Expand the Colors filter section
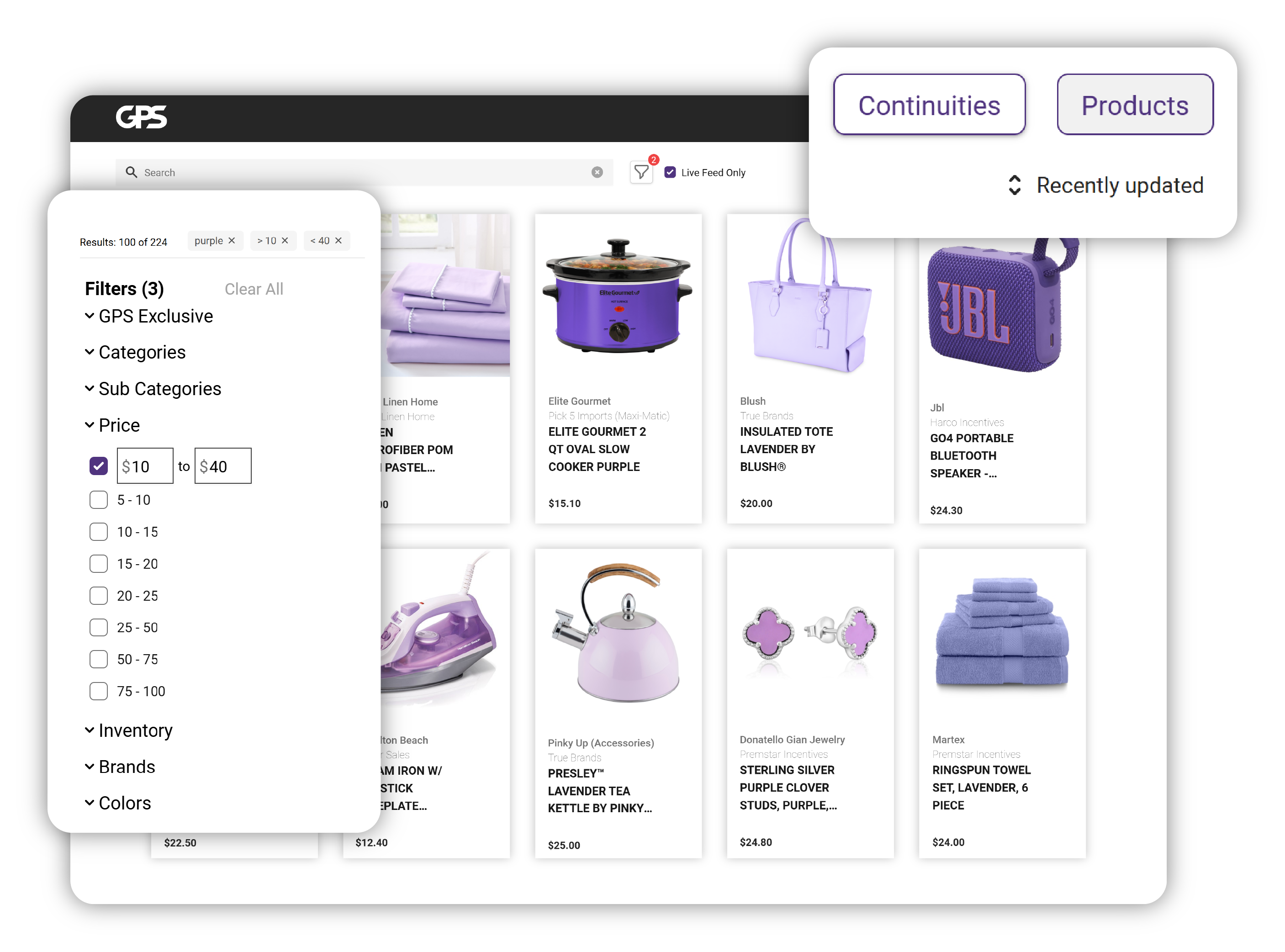Image resolution: width=1285 pixels, height=952 pixels. coord(118,804)
